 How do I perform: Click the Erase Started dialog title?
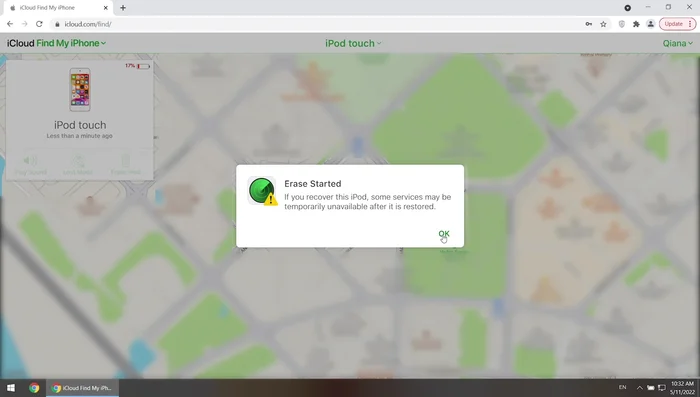tap(312, 184)
